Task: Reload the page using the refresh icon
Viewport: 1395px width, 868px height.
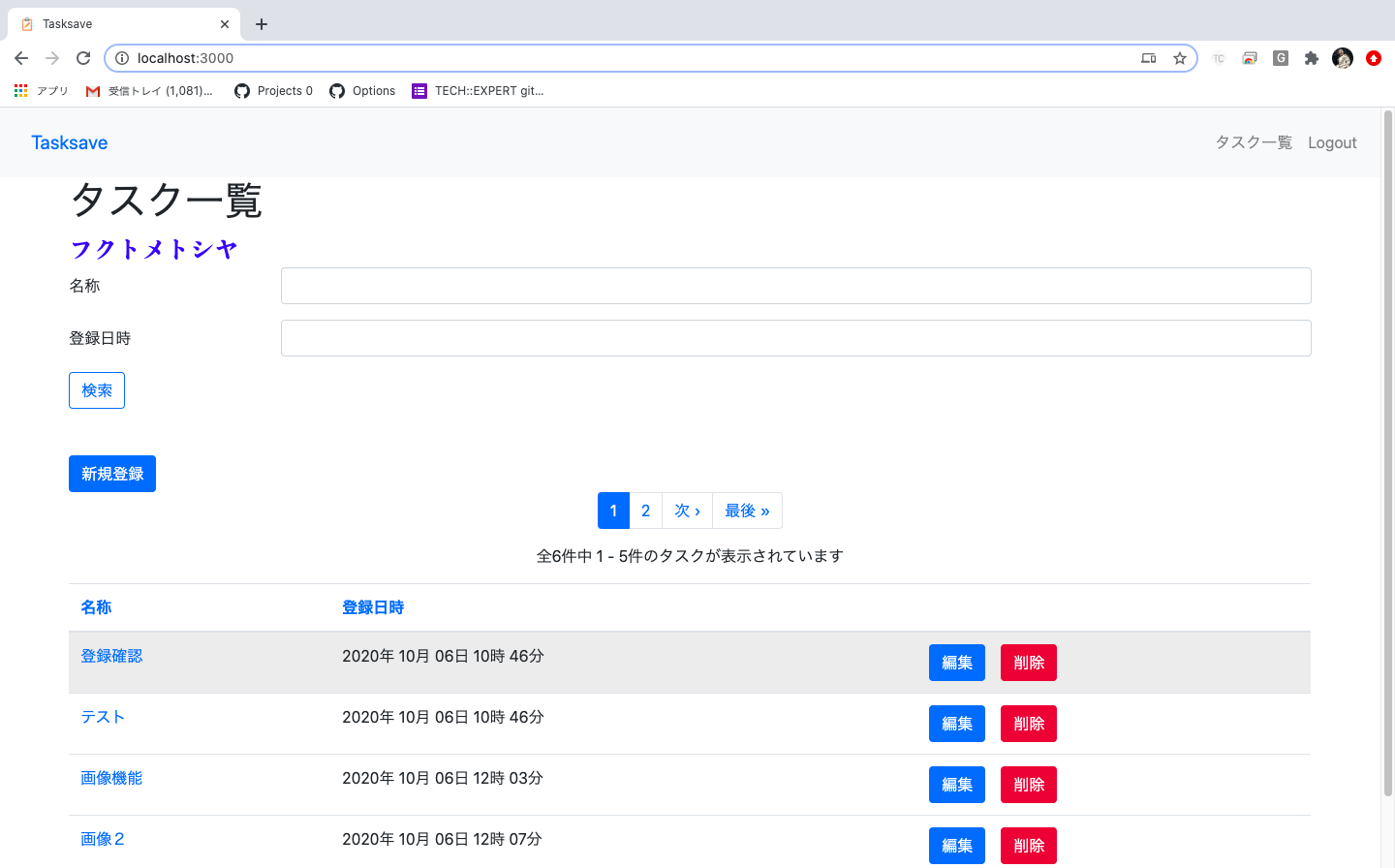Action: 83,58
